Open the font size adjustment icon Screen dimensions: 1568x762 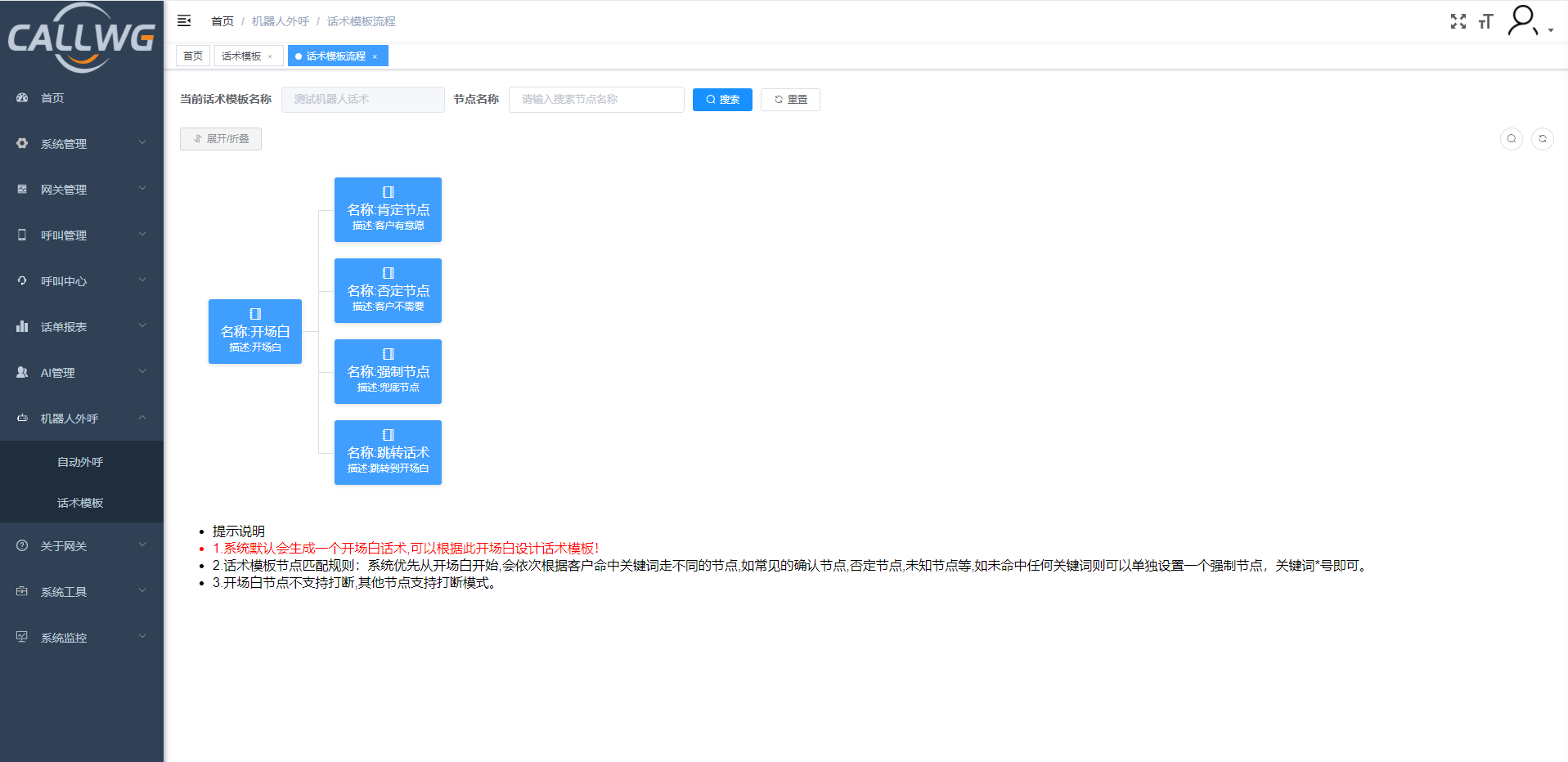coord(1485,21)
